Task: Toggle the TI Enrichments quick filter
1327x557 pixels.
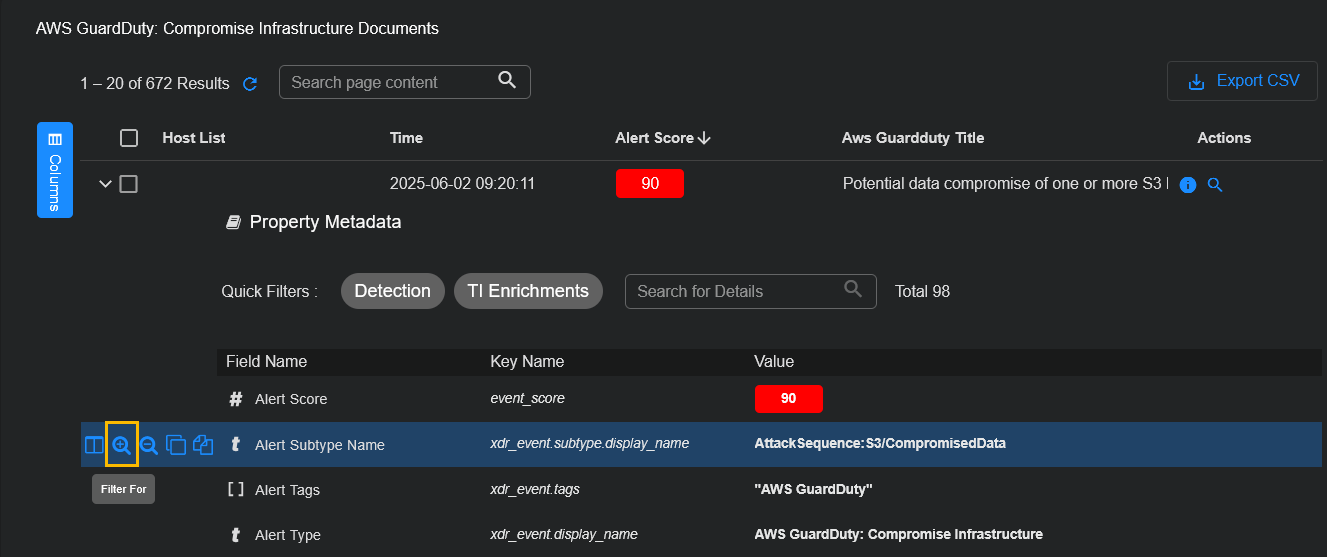Action: pyautogui.click(x=528, y=291)
